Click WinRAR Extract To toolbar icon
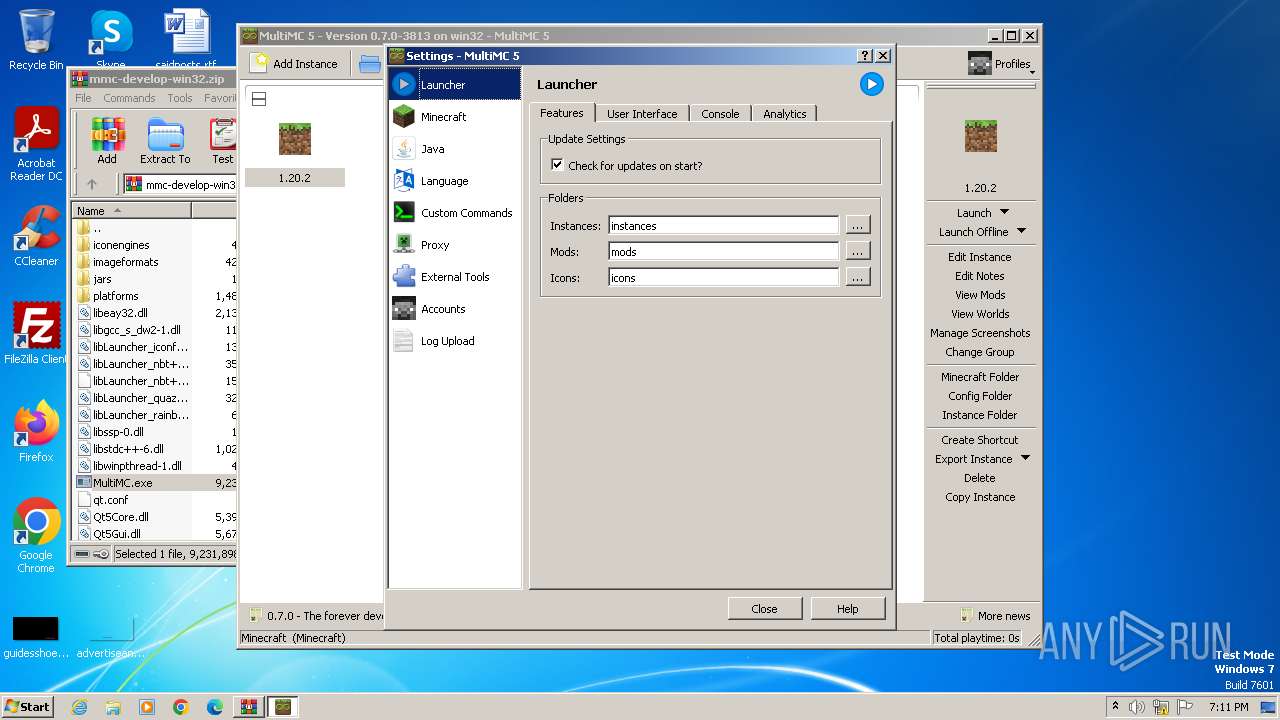Image resolution: width=1280 pixels, height=720 pixels. tap(165, 140)
